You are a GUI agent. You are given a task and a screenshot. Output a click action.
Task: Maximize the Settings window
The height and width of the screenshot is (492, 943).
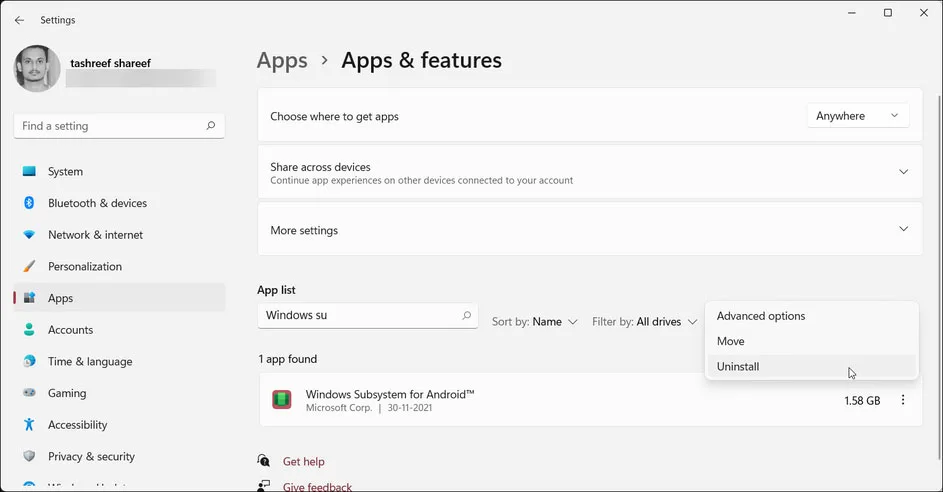click(x=888, y=13)
